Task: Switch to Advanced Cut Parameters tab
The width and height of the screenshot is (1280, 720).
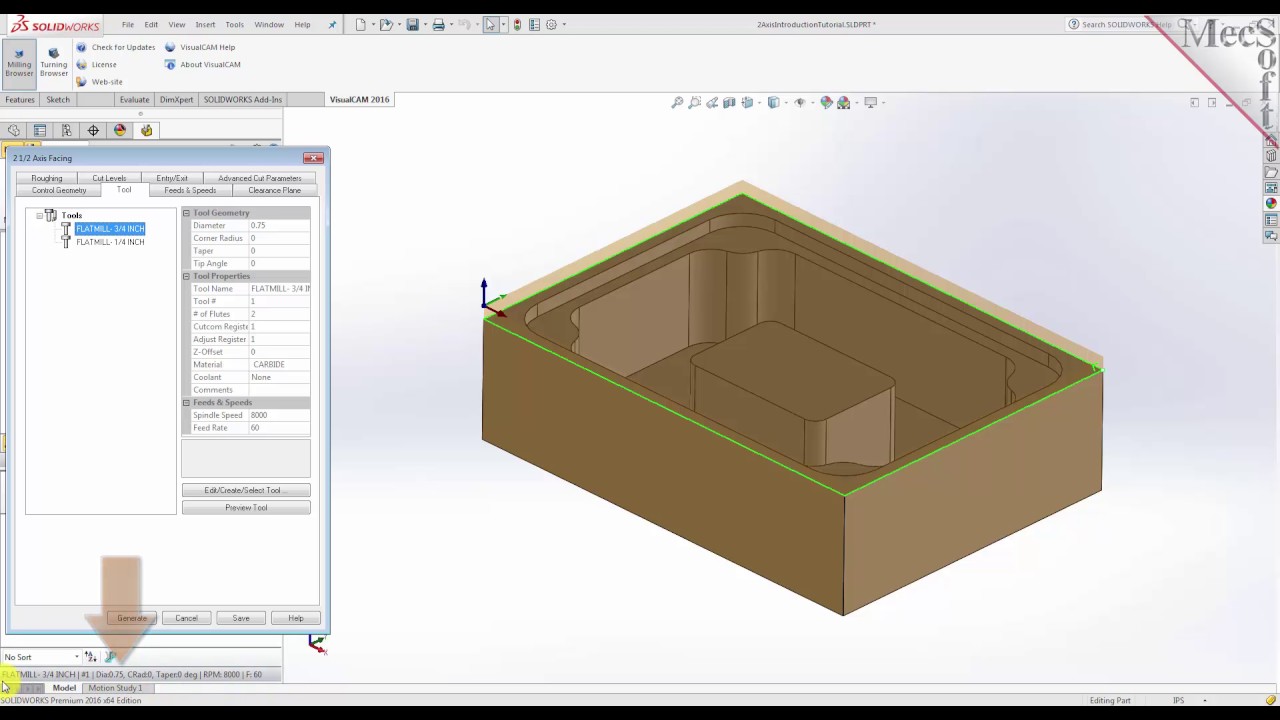Action: tap(260, 178)
